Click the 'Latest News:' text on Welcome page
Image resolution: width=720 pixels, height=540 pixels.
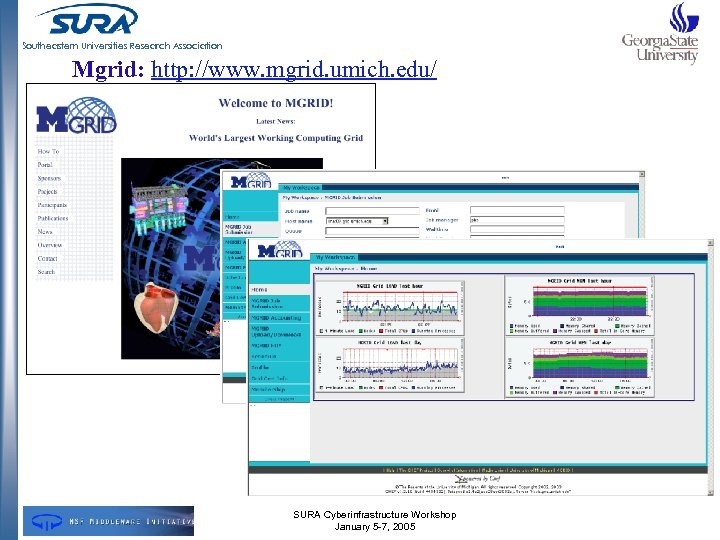pyautogui.click(x=276, y=121)
